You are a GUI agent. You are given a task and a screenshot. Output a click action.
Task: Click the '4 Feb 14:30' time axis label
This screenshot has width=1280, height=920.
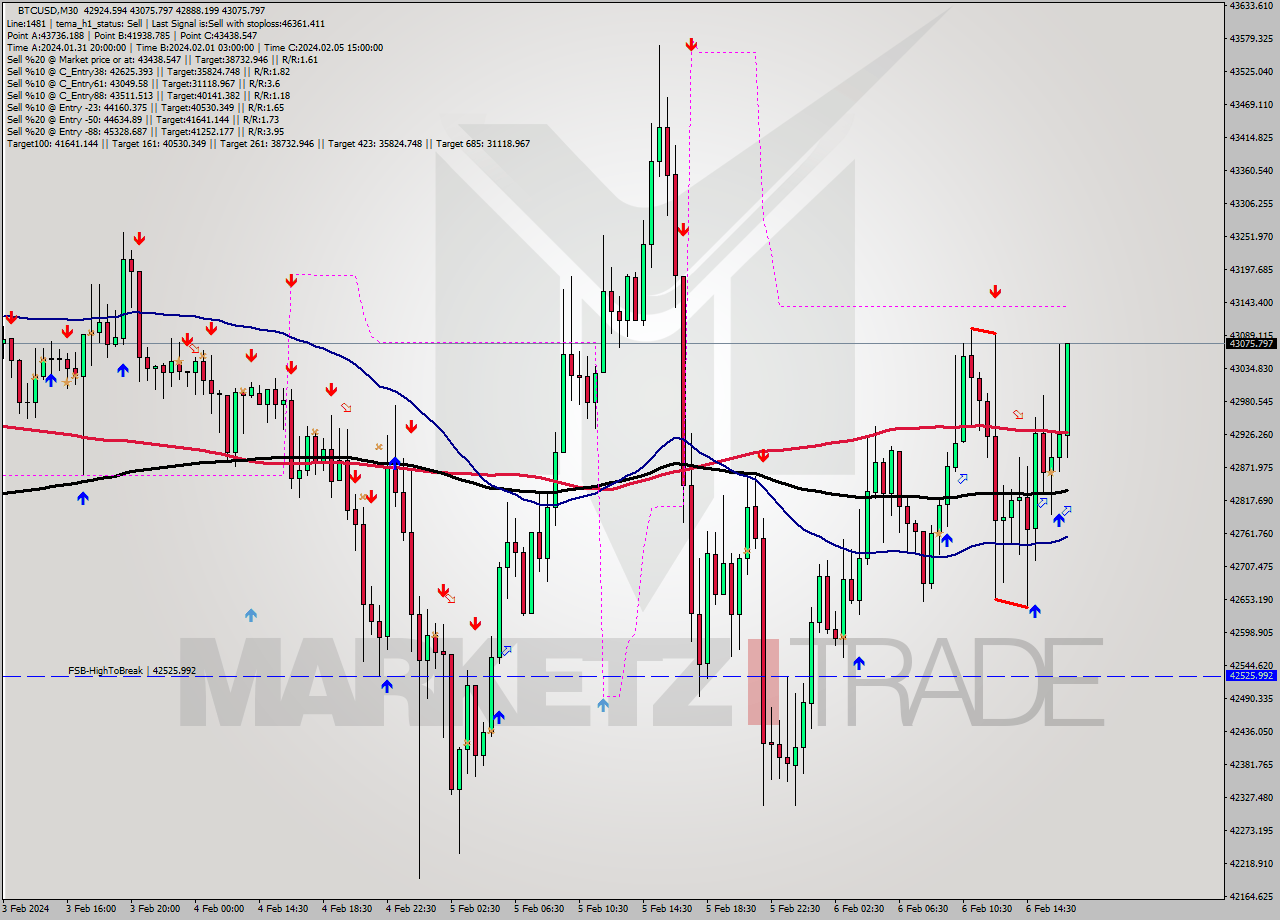(x=283, y=909)
